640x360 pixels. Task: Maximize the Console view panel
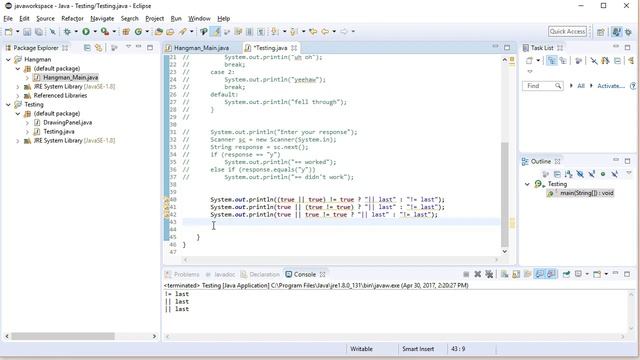[627, 274]
